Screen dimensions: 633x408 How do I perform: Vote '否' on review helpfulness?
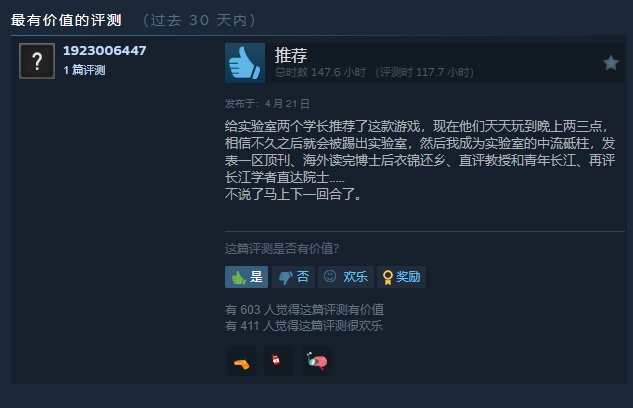click(x=293, y=277)
